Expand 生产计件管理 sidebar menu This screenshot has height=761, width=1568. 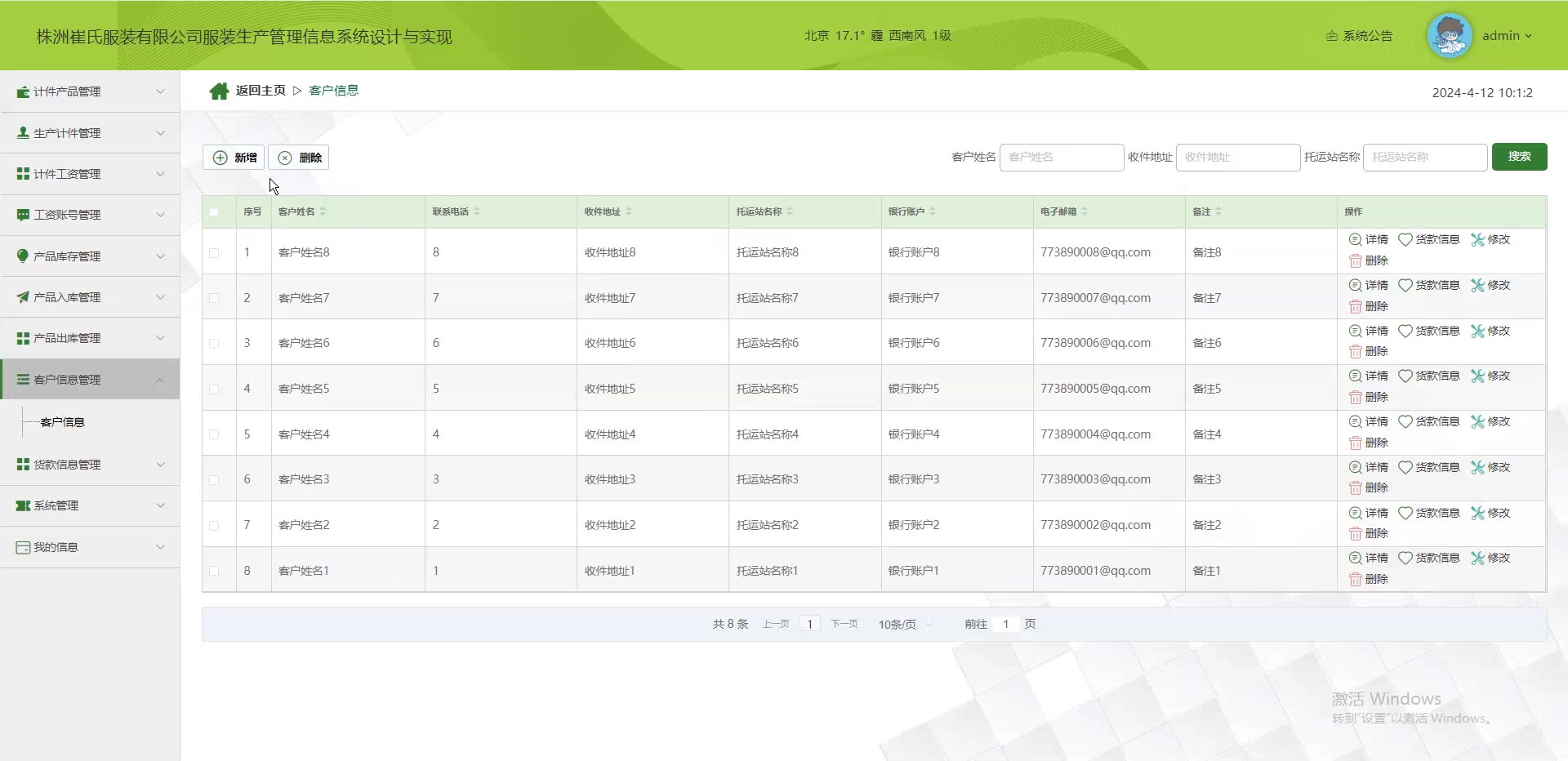[90, 133]
